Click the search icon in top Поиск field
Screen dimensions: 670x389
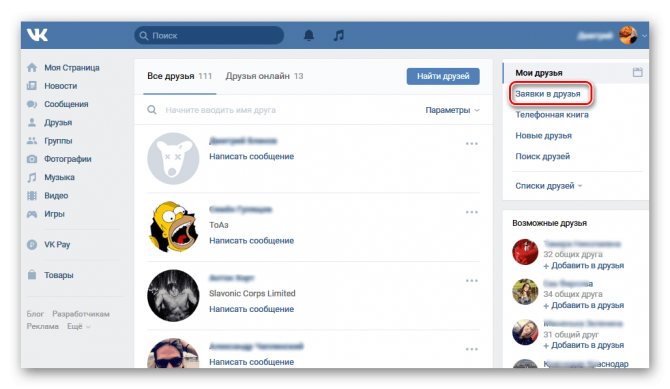[144, 35]
